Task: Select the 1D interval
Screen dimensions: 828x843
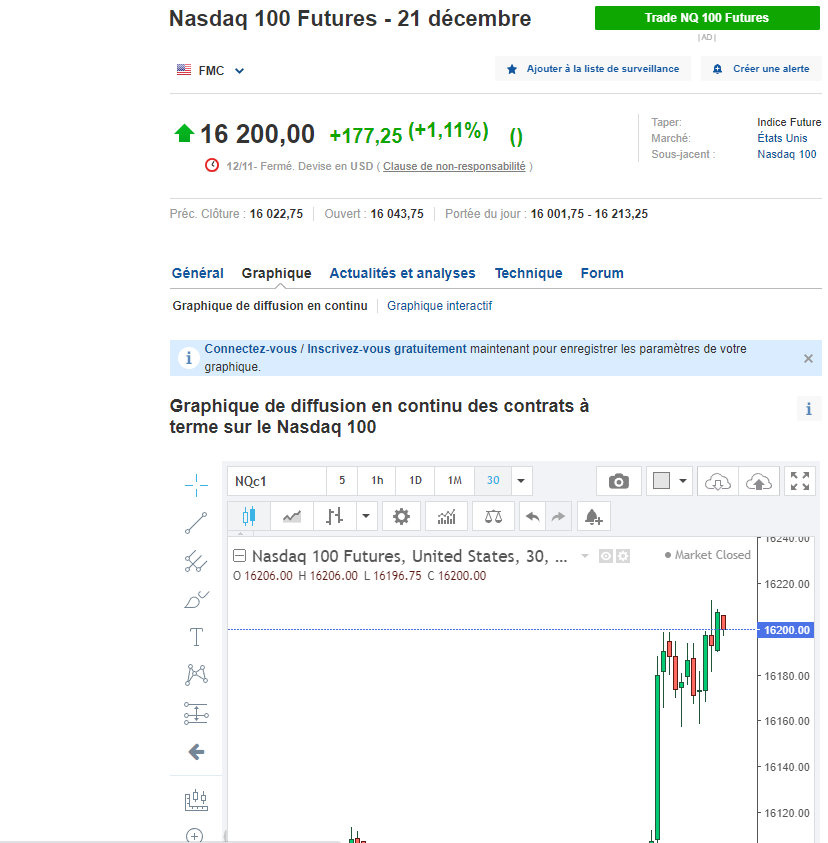Action: 415,481
